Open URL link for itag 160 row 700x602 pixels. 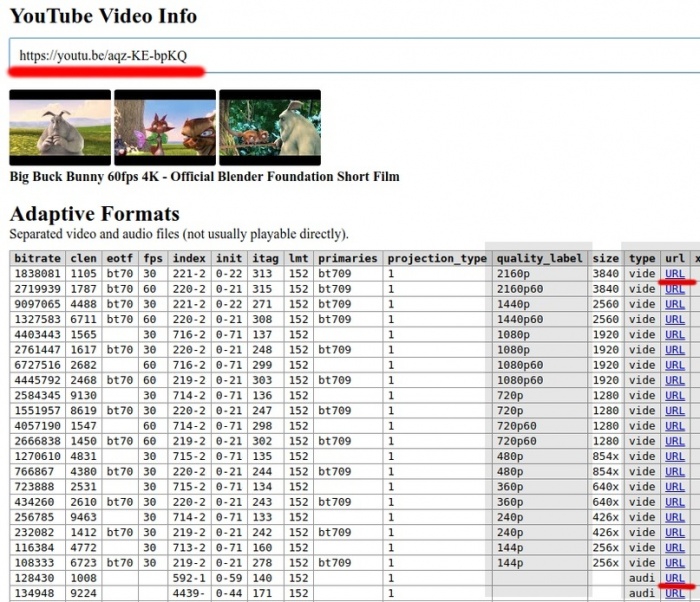675,547
